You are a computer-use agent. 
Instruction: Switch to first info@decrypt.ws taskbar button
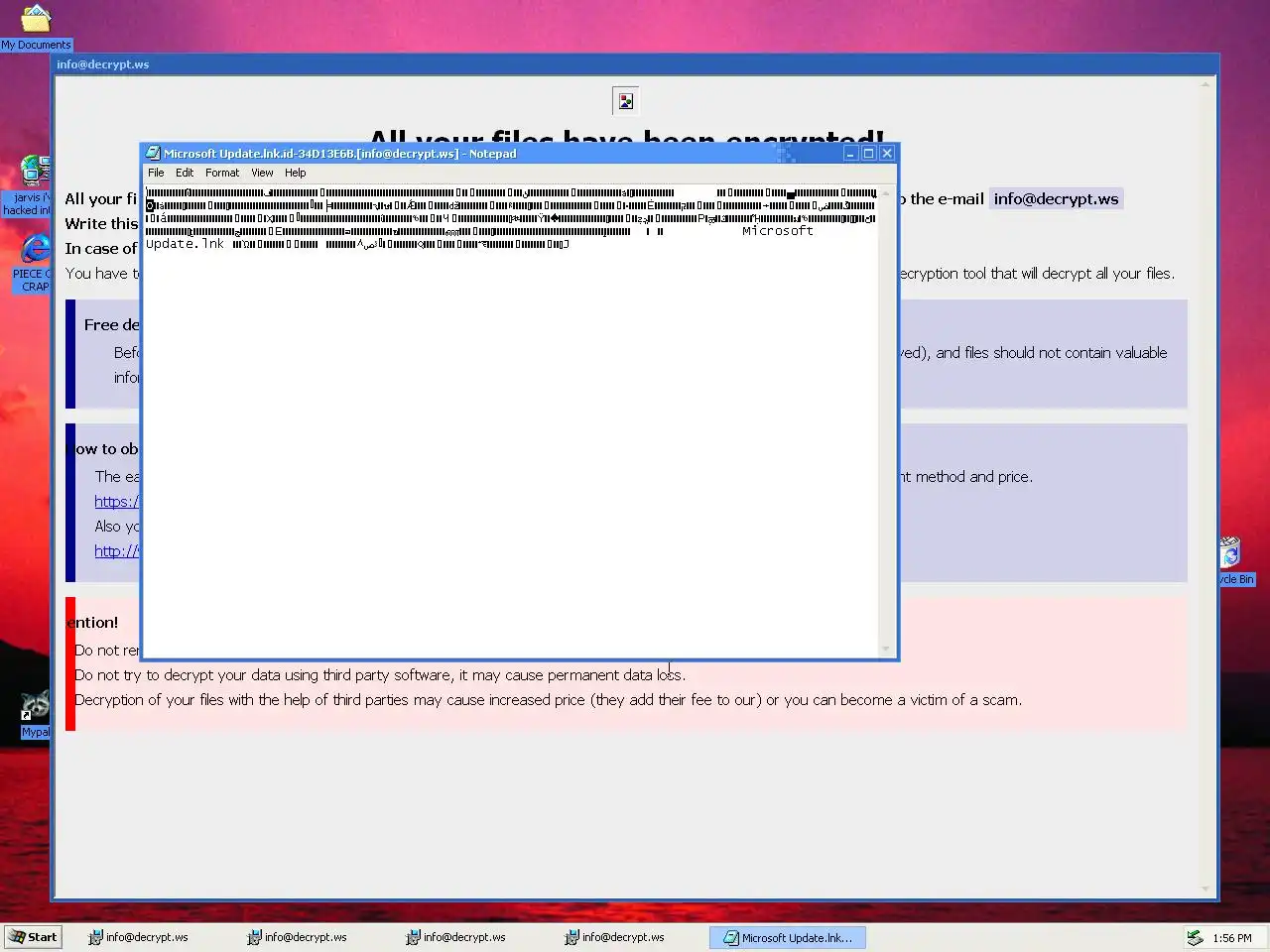139,937
